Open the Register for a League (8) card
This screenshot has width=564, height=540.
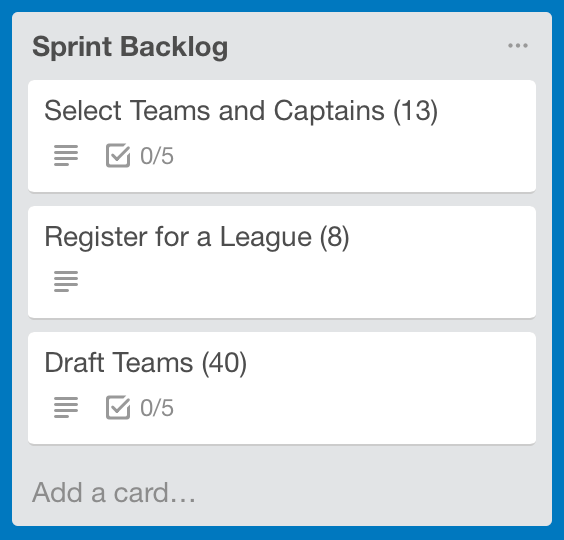[197, 237]
